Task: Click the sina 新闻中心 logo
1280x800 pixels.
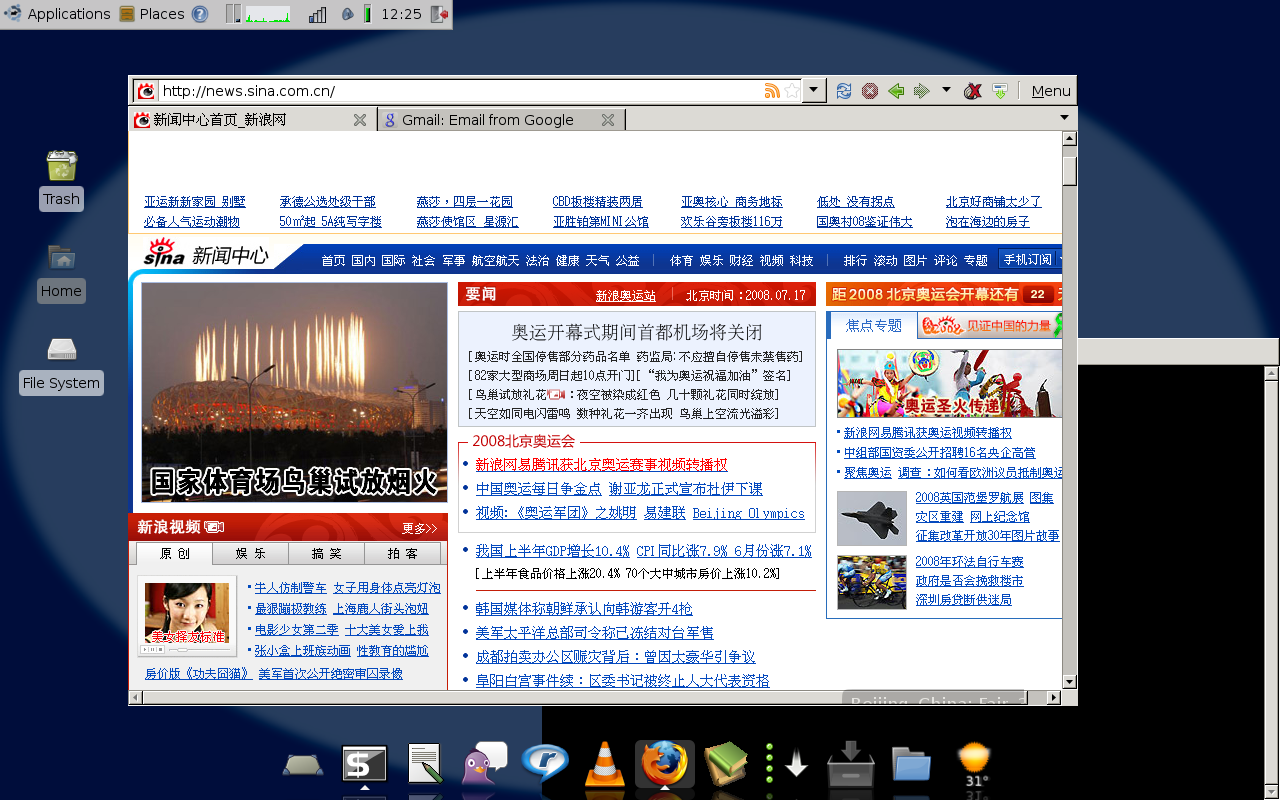Action: coord(205,255)
